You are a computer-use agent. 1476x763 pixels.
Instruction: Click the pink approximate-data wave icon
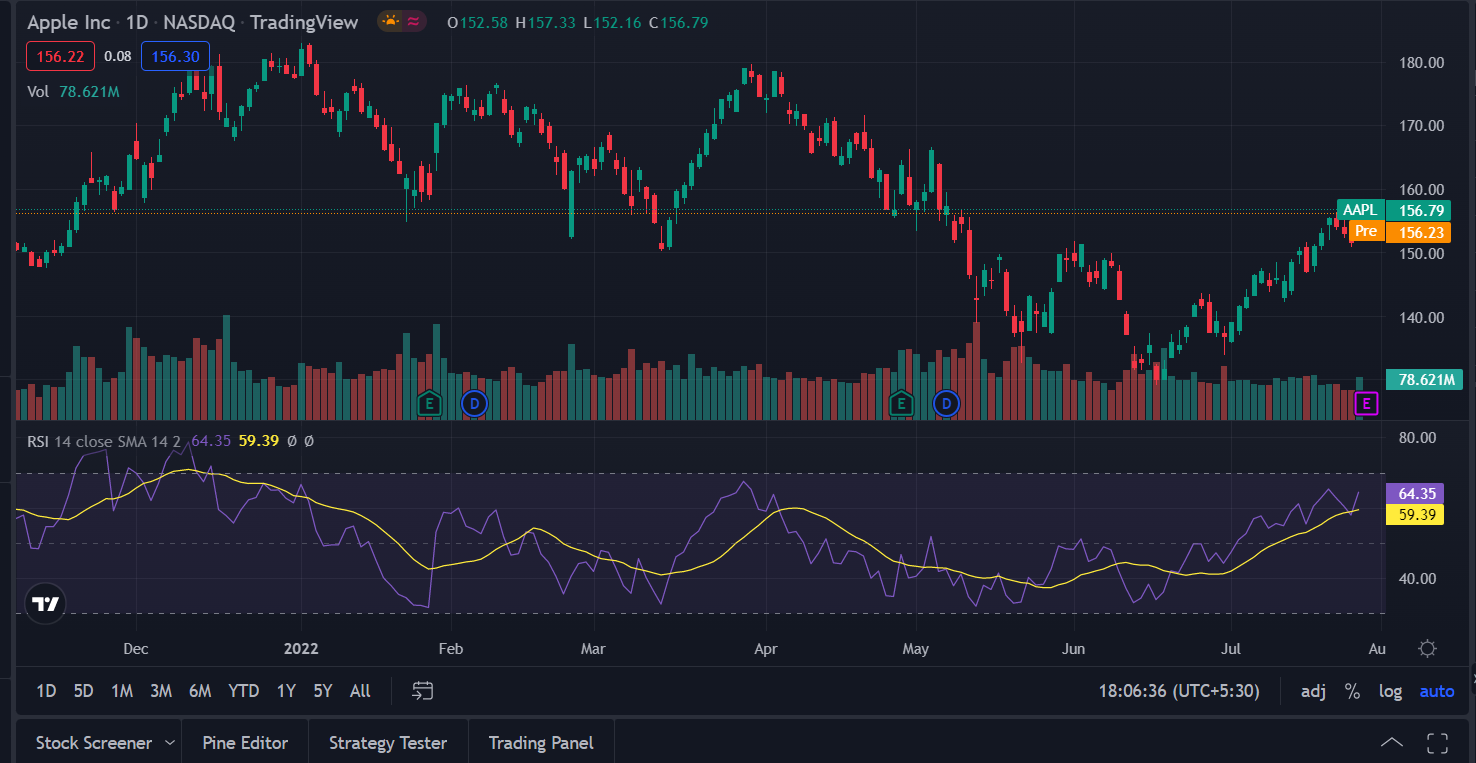tap(413, 22)
